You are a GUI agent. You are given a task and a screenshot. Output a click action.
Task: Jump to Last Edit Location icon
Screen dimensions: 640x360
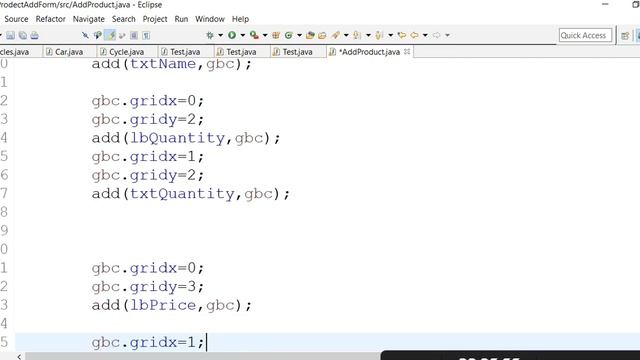coord(402,36)
